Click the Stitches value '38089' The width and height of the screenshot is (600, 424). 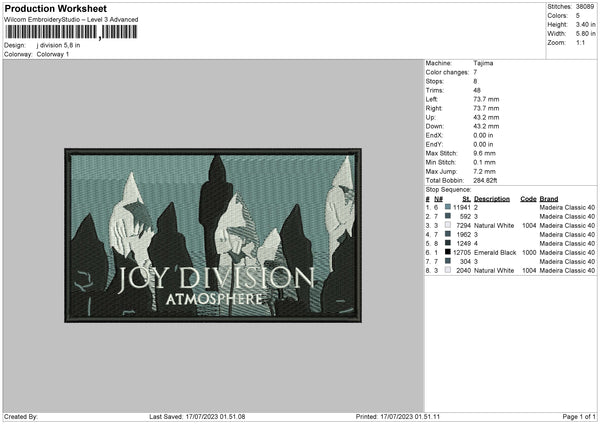point(585,7)
